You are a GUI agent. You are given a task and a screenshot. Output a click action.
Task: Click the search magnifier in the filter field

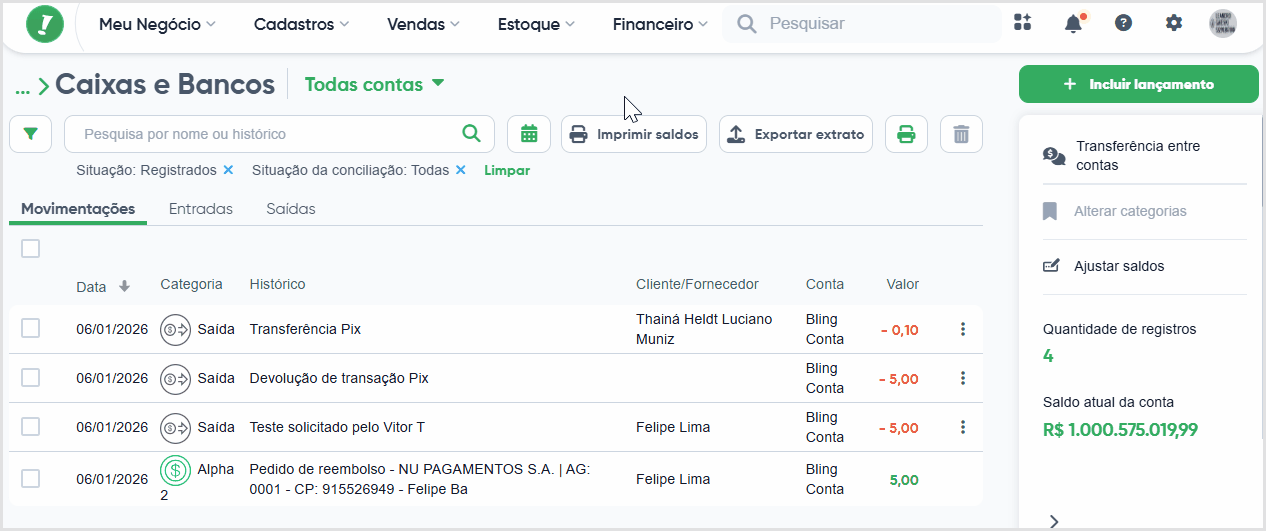pyautogui.click(x=471, y=133)
